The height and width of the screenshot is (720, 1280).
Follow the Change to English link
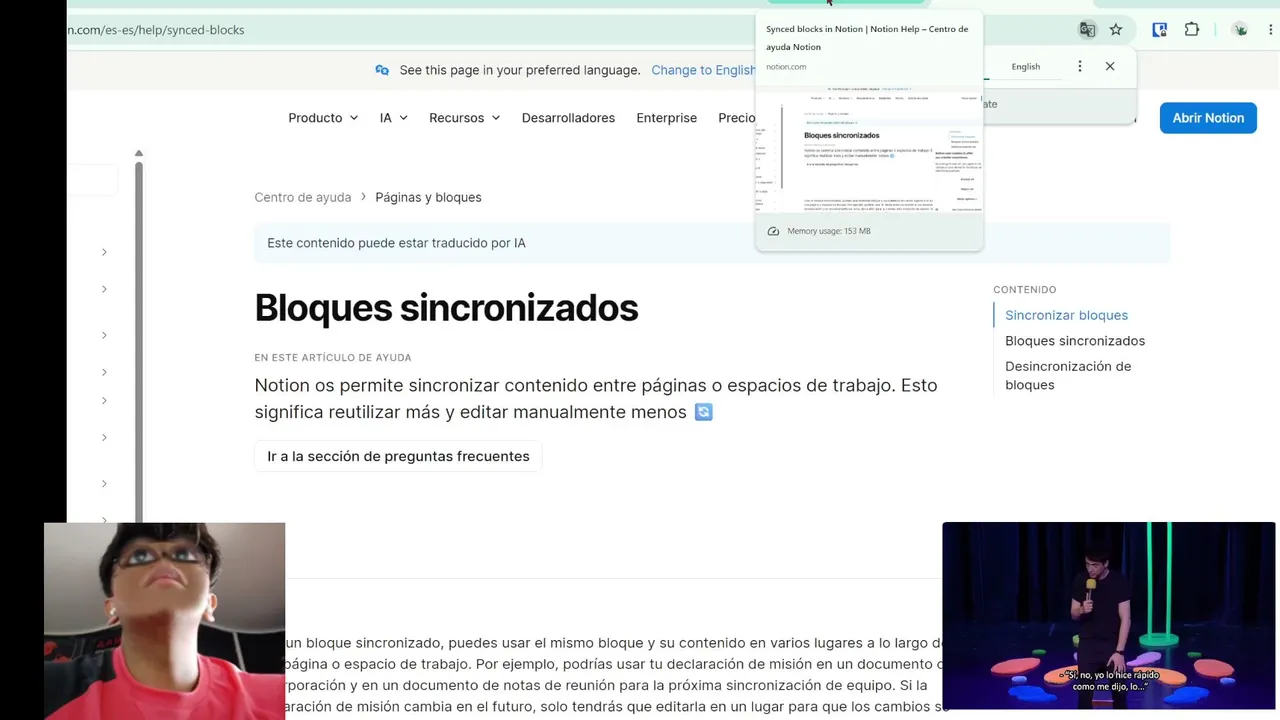click(703, 70)
